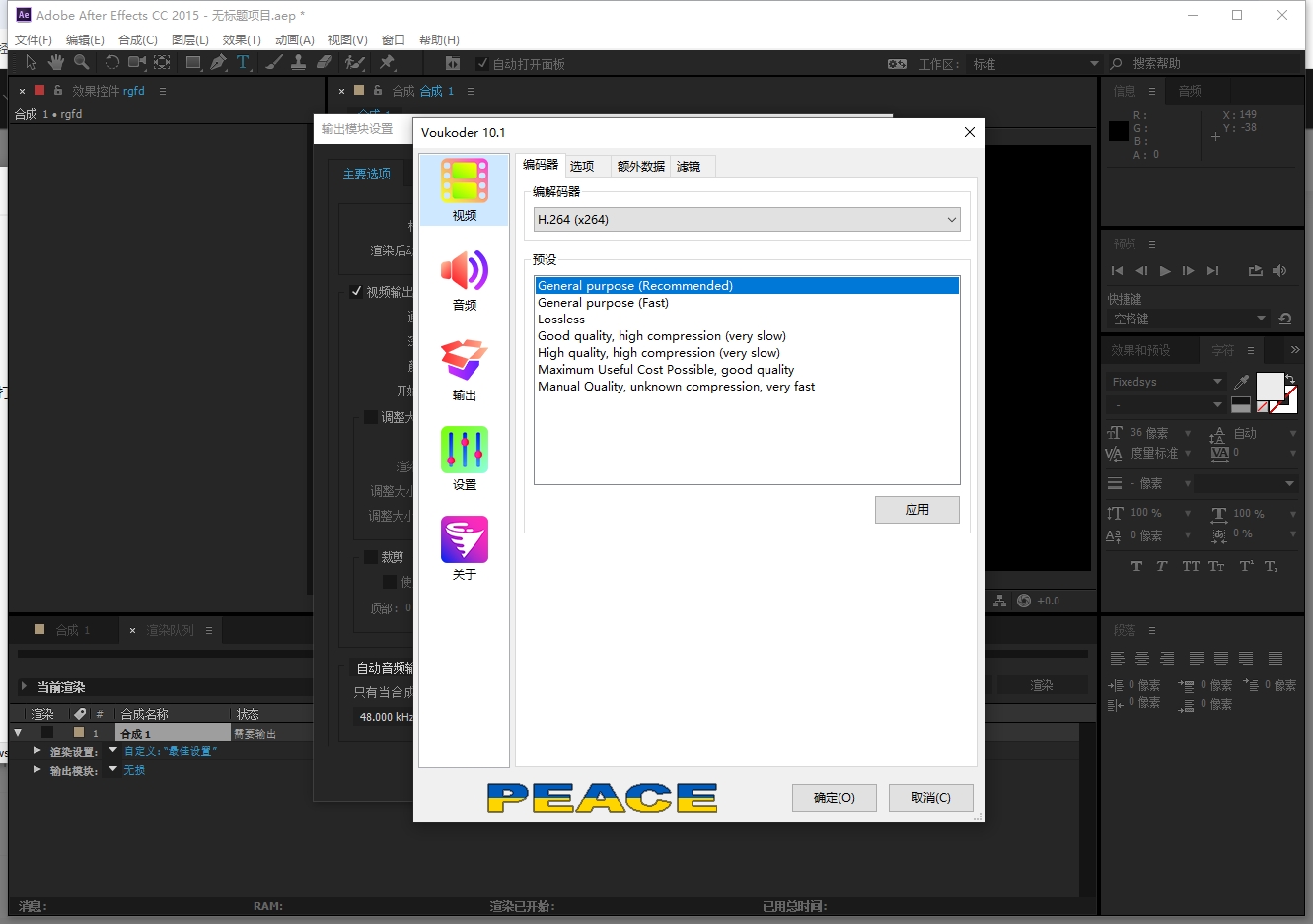
Task: Select the Roto Brush tool
Action: (354, 62)
